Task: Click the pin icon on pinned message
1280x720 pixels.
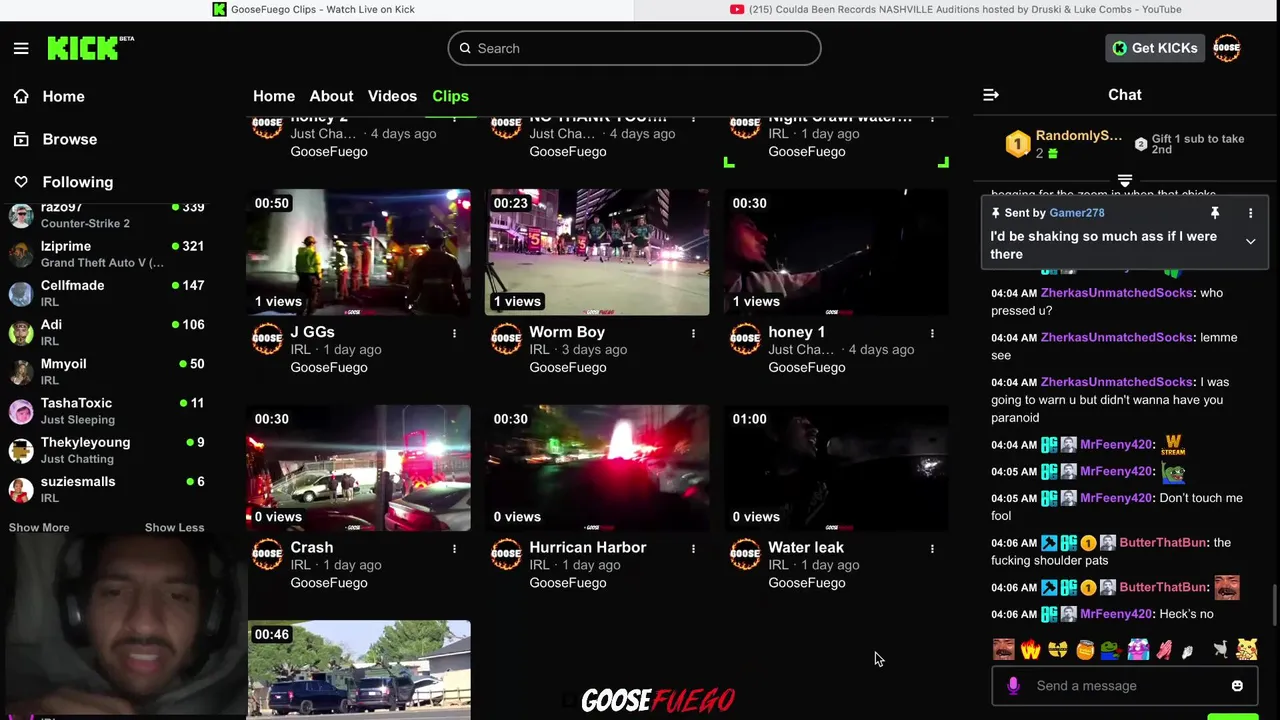Action: coord(1215,213)
